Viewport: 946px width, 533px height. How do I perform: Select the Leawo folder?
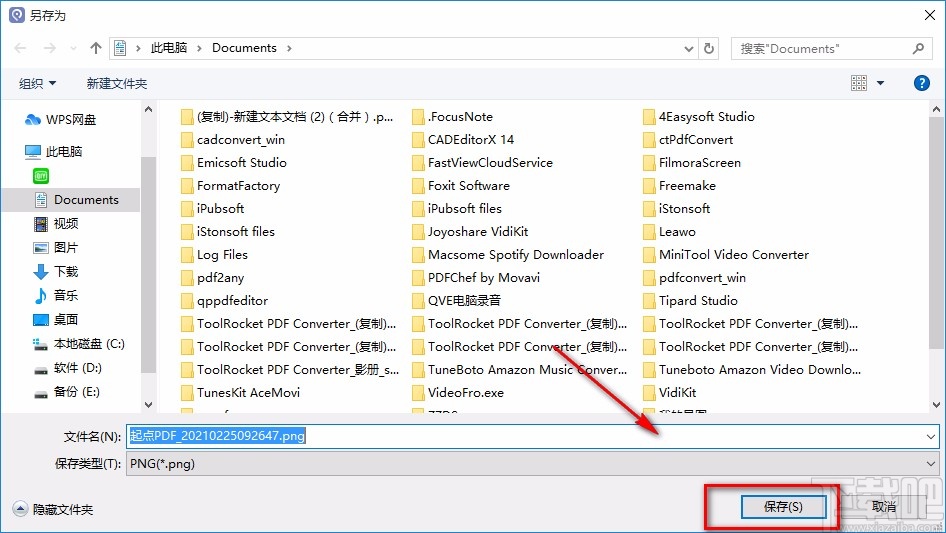(670, 231)
